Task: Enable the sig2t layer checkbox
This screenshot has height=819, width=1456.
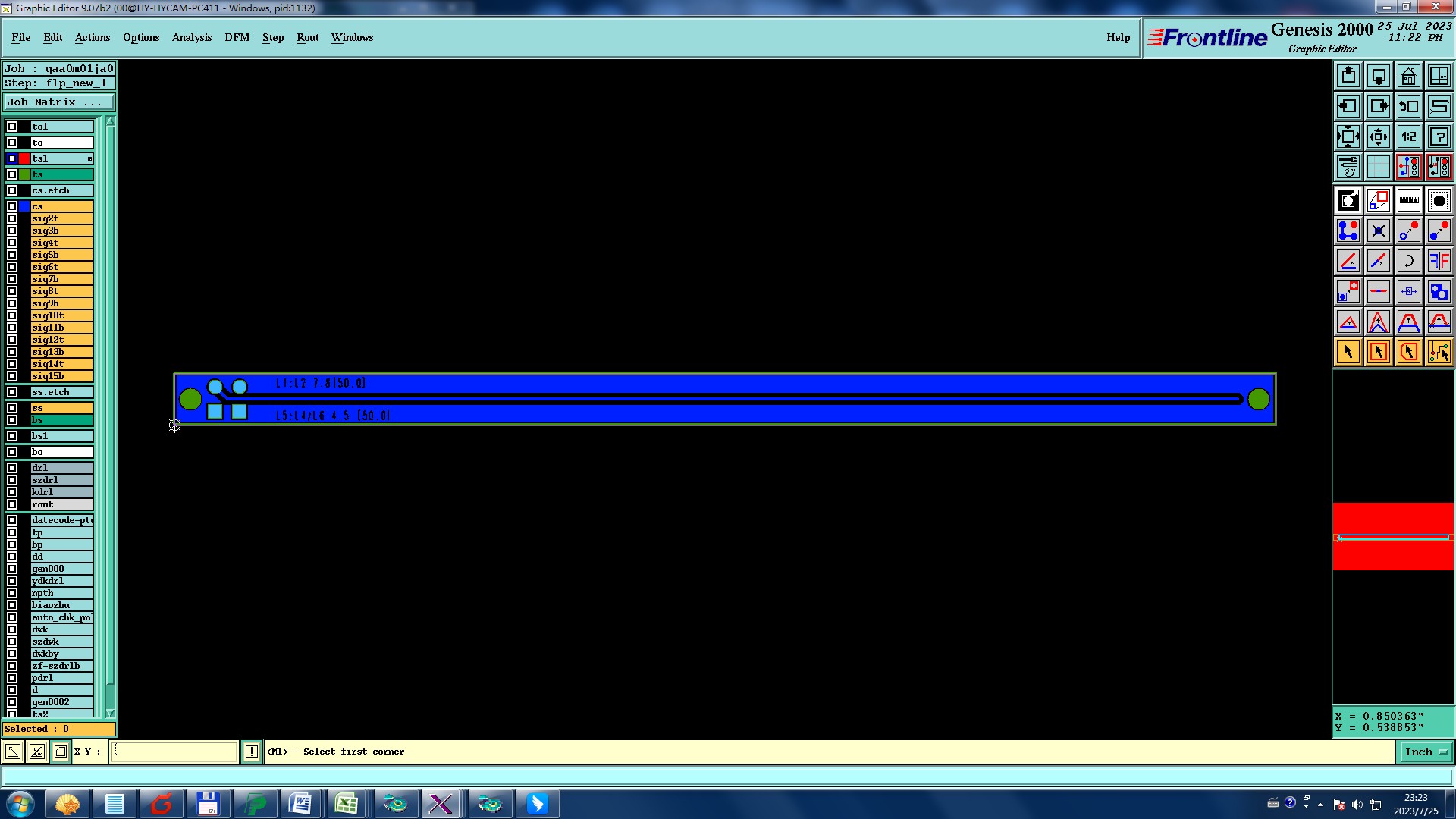Action: tap(12, 218)
